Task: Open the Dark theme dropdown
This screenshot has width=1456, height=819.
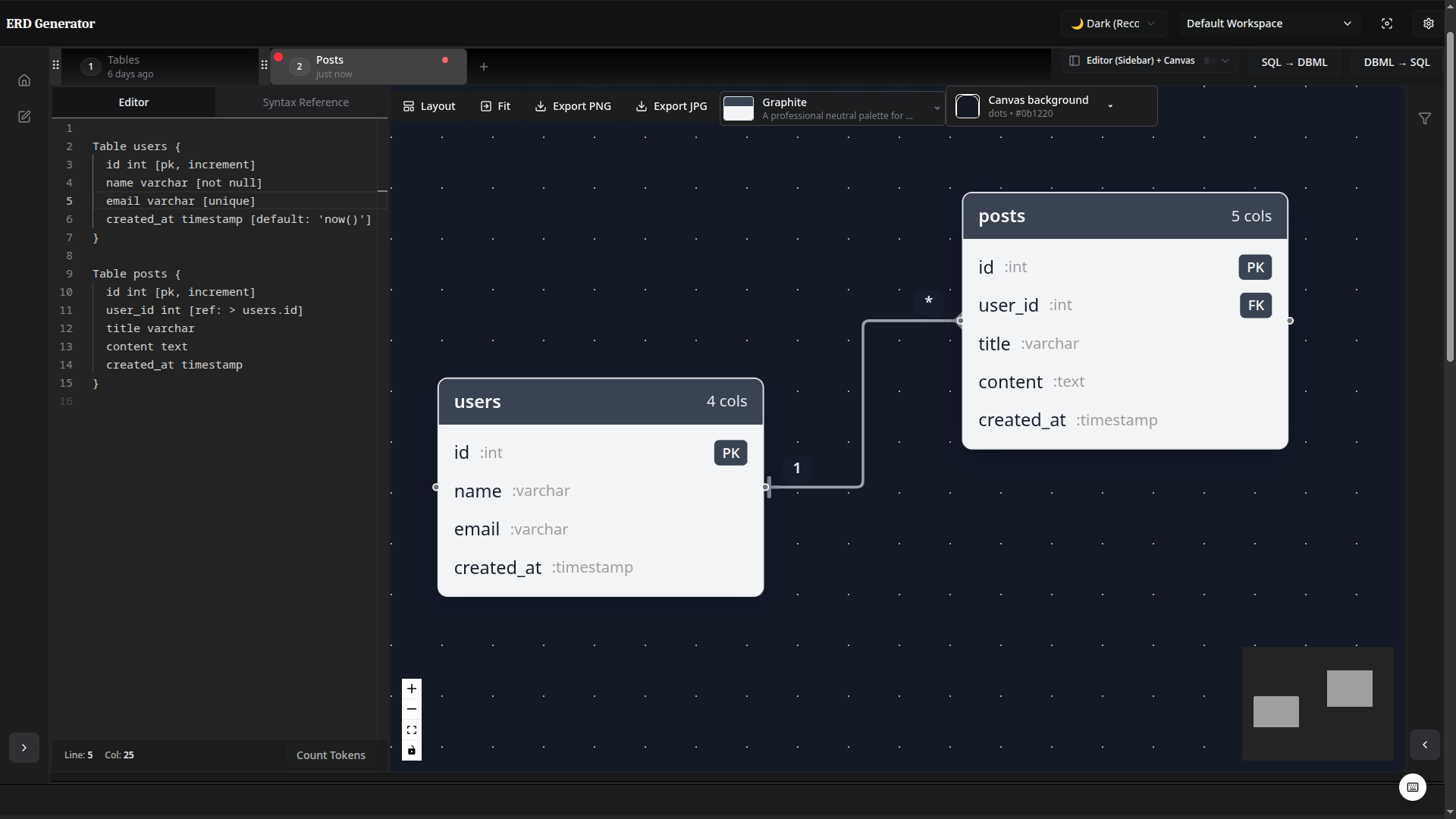Action: pyautogui.click(x=1112, y=24)
